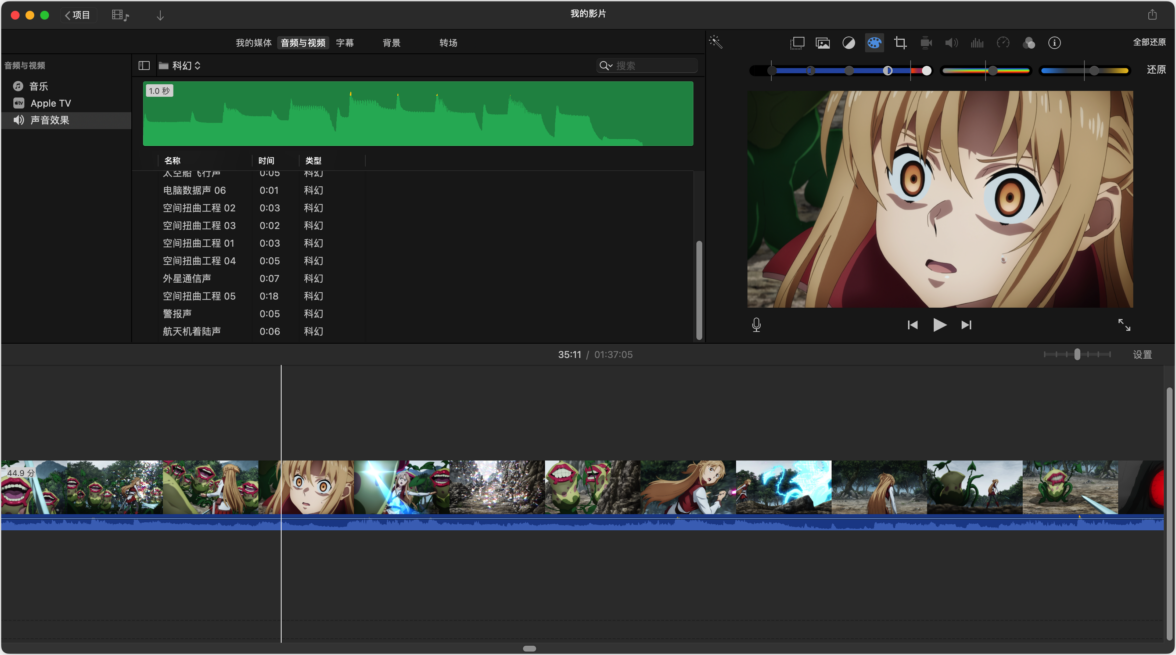This screenshot has width=1176, height=655.
Task: Open Clip Filter and Audio Effects
Action: (1028, 43)
